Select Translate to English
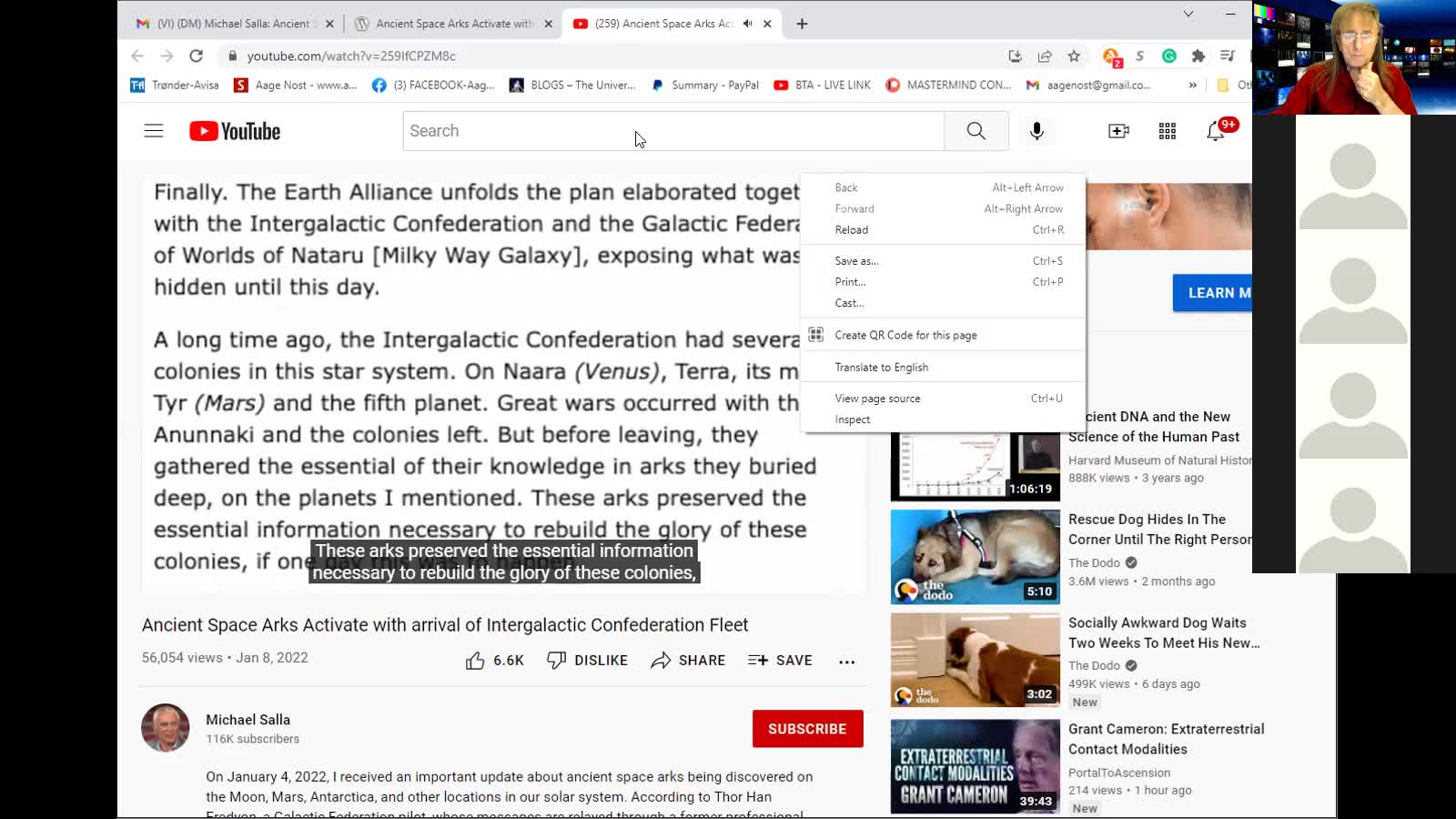Viewport: 1456px width, 819px height. coord(944,368)
